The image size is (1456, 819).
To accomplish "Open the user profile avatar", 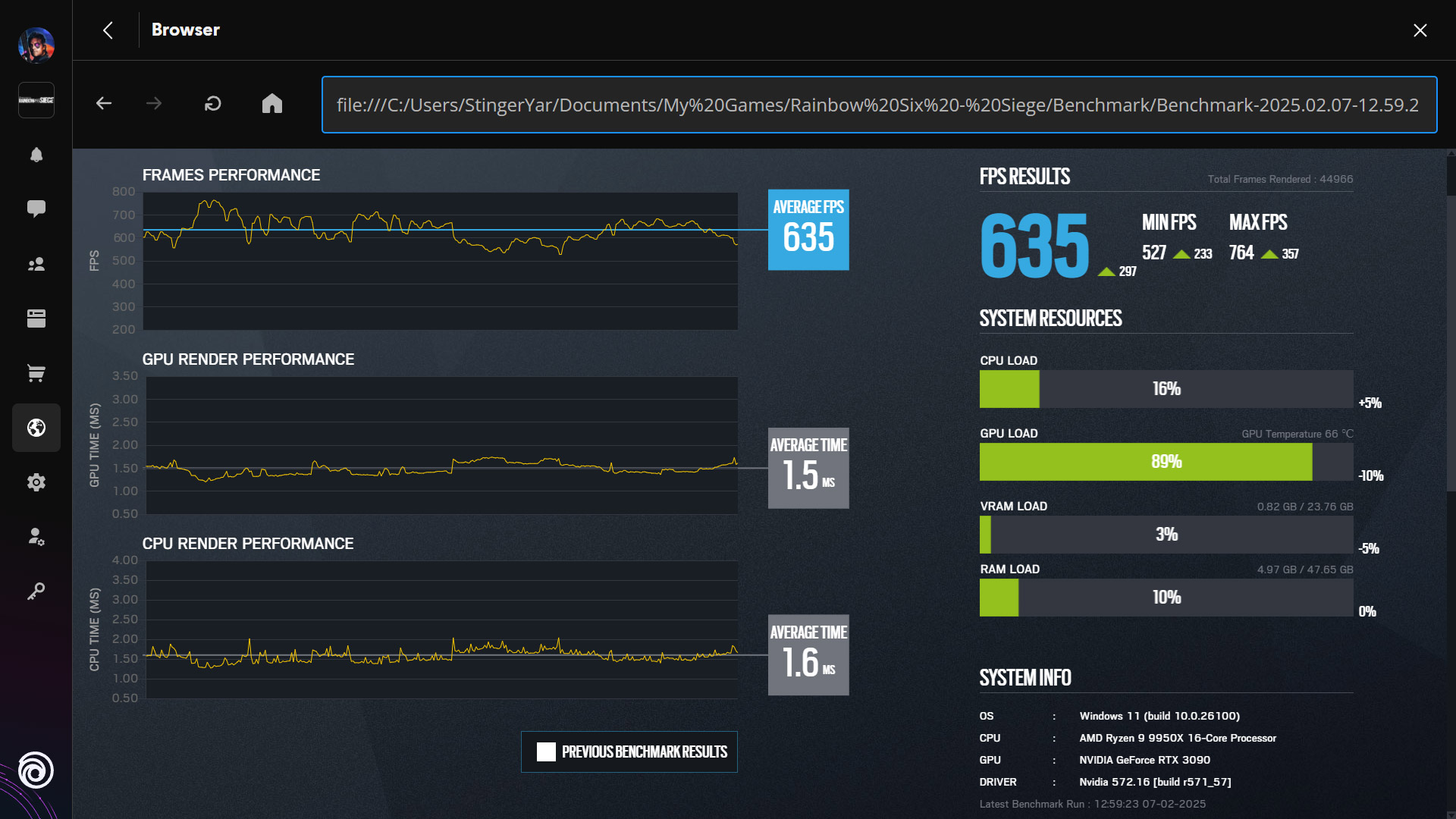I will pyautogui.click(x=36, y=45).
